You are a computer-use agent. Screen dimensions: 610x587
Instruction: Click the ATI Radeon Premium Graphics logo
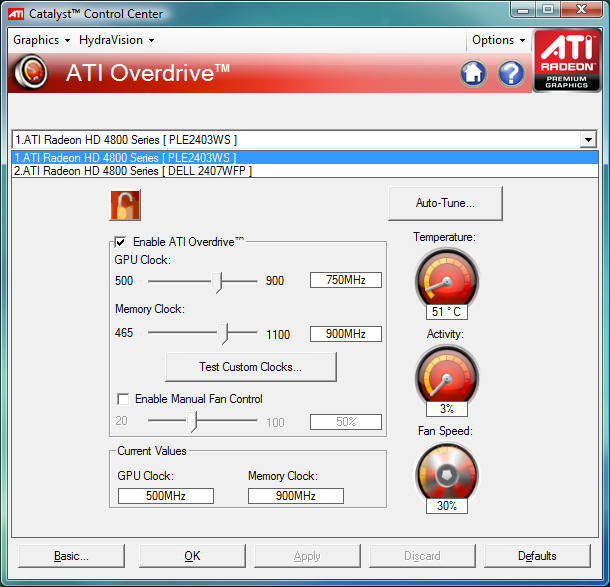pyautogui.click(x=566, y=61)
